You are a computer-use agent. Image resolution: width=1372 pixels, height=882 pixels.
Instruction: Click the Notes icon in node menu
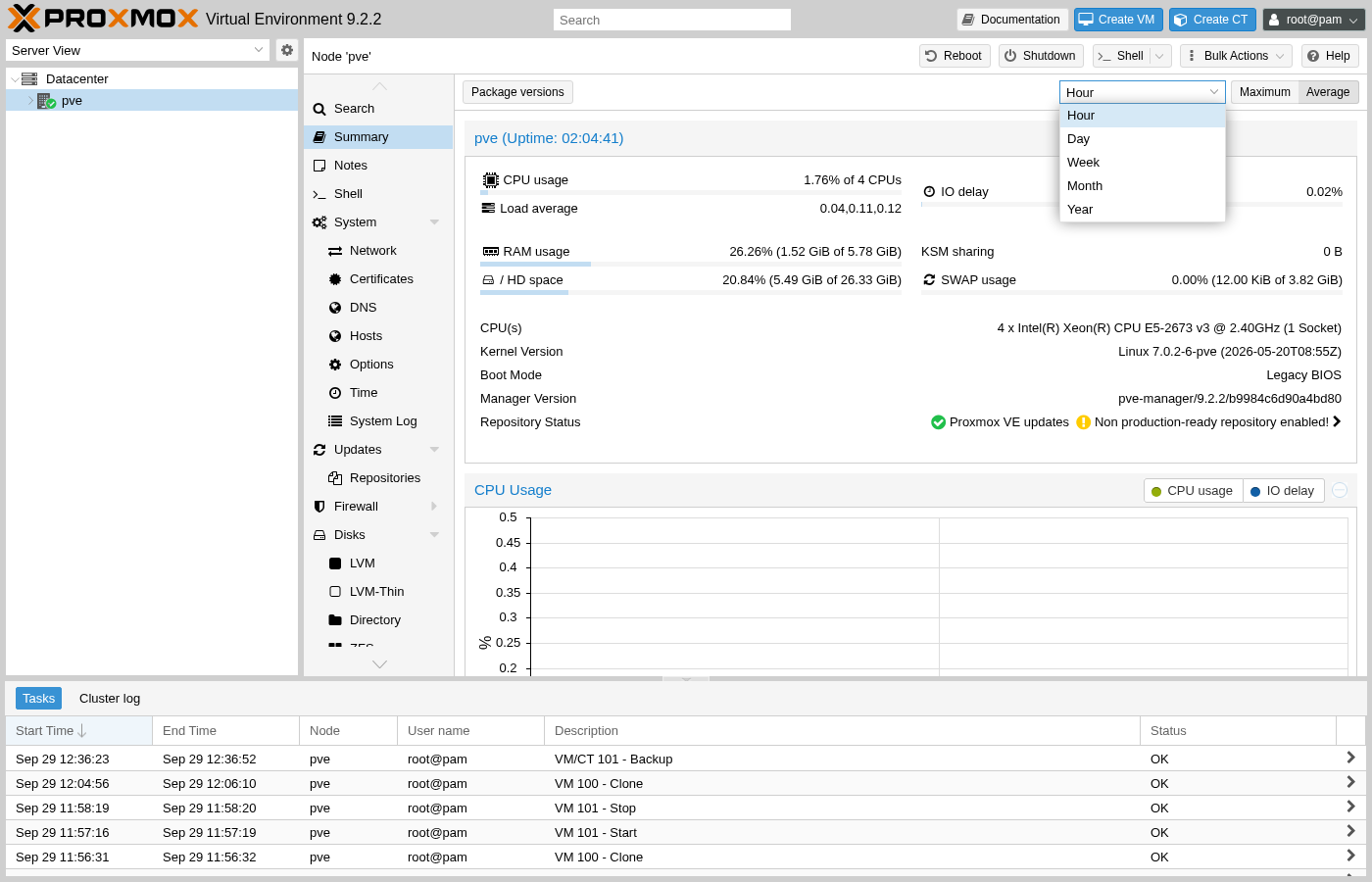(319, 166)
